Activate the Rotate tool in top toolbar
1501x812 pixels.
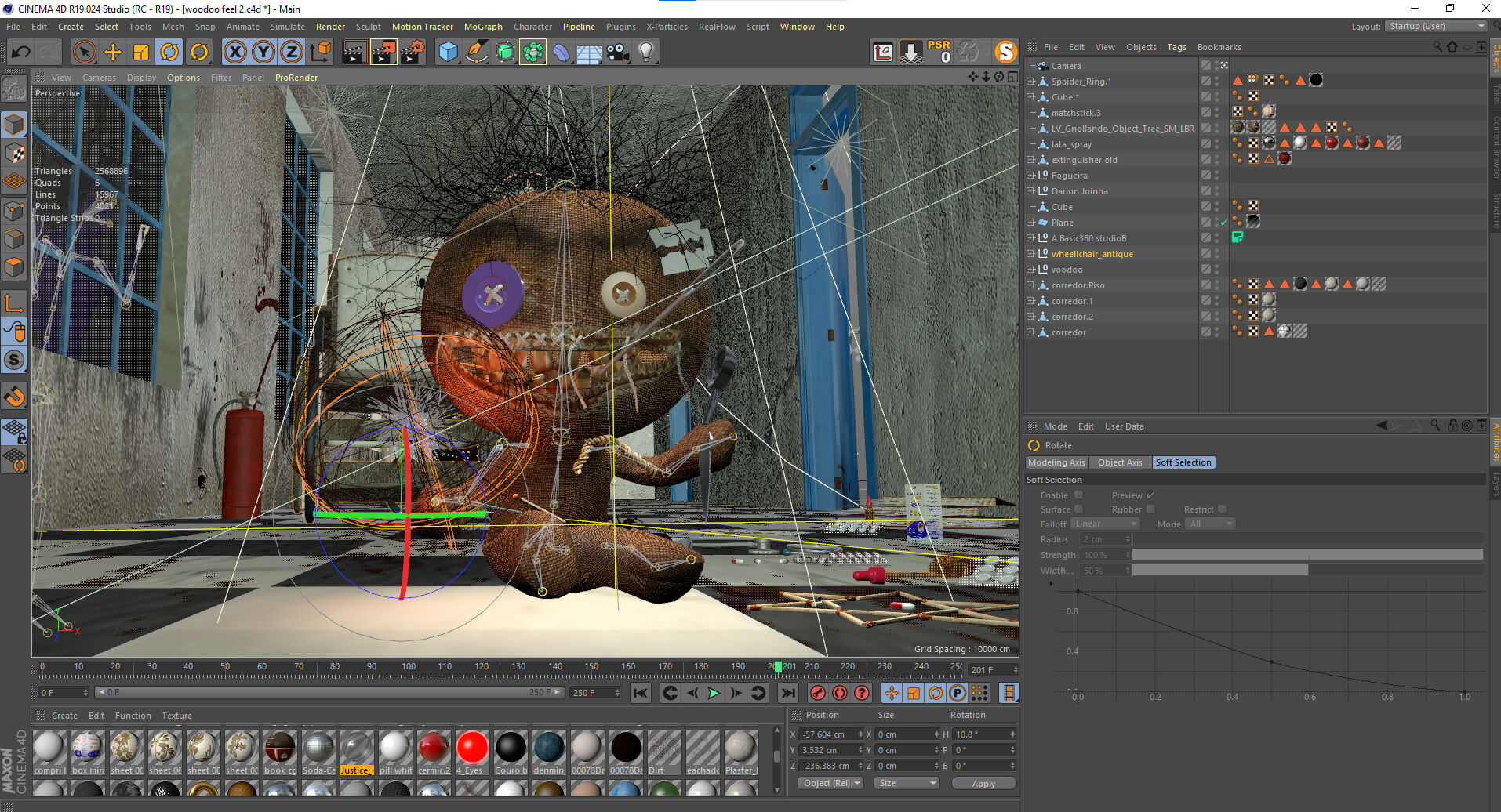169,53
